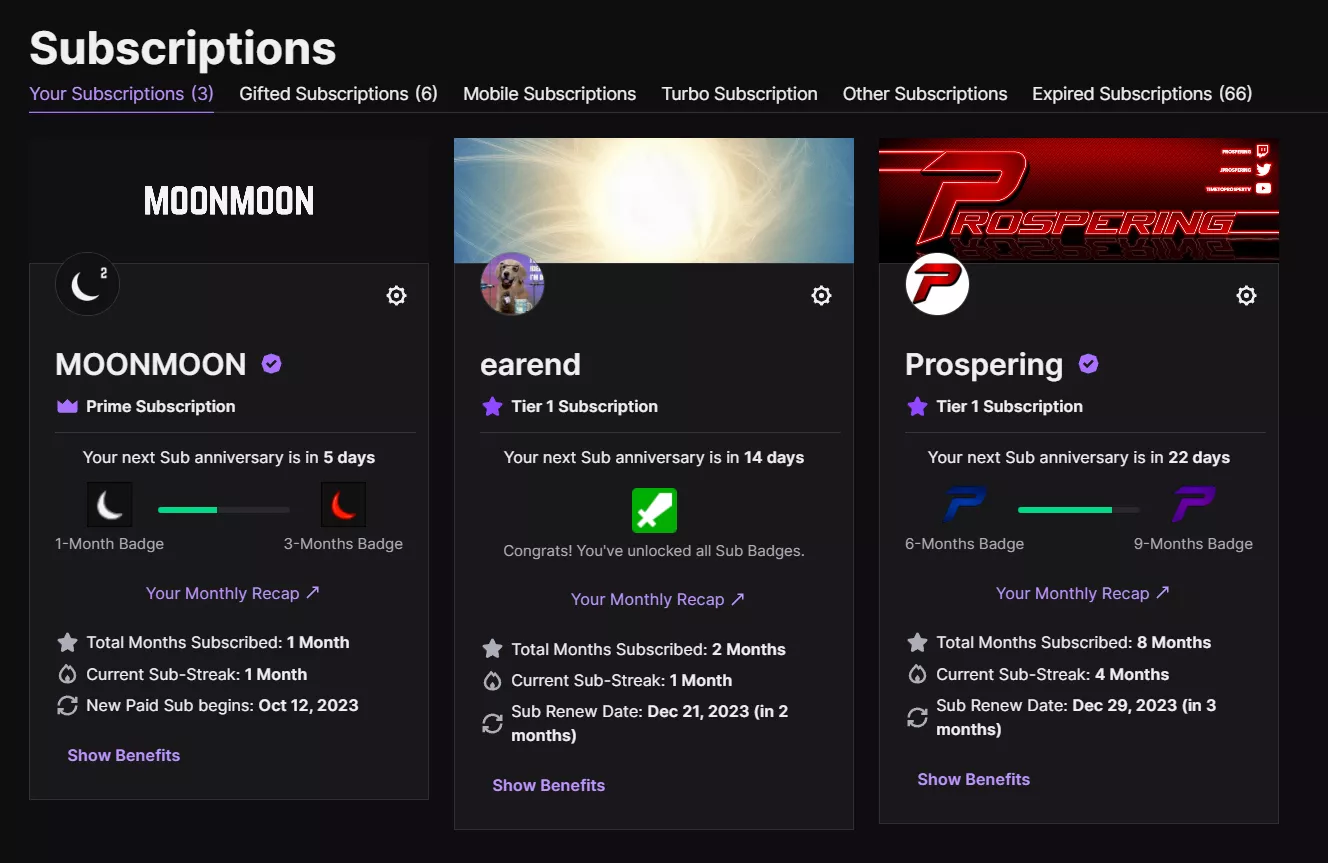Switch to Gifted Subscriptions tab
Viewport: 1328px width, 863px height.
(x=338, y=93)
